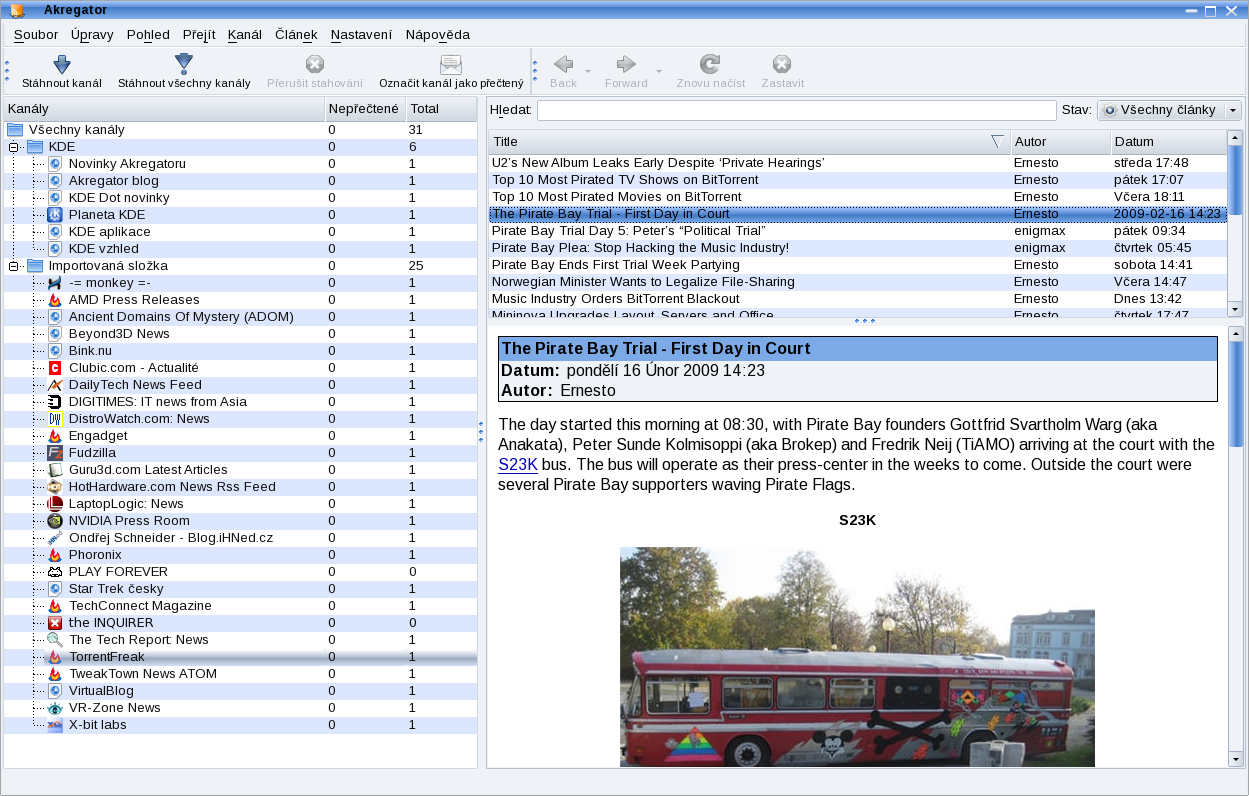The image size is (1249, 796).
Task: Select the Všechny kanály root folder
Action: [x=240, y=130]
